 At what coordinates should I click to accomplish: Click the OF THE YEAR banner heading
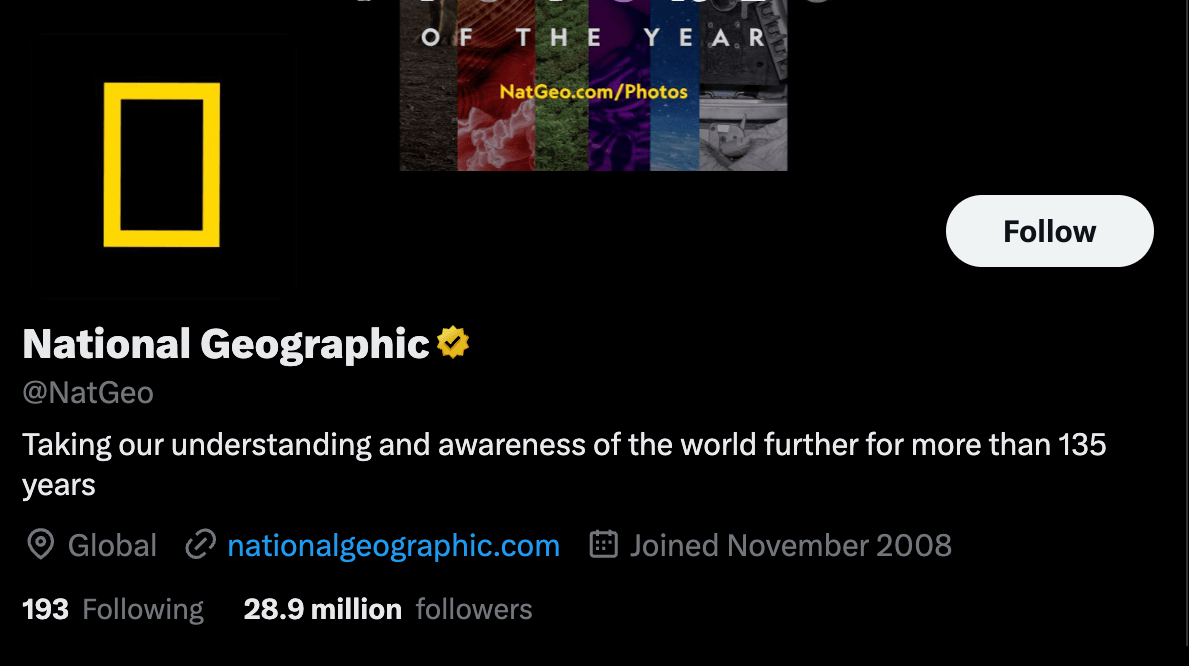593,39
